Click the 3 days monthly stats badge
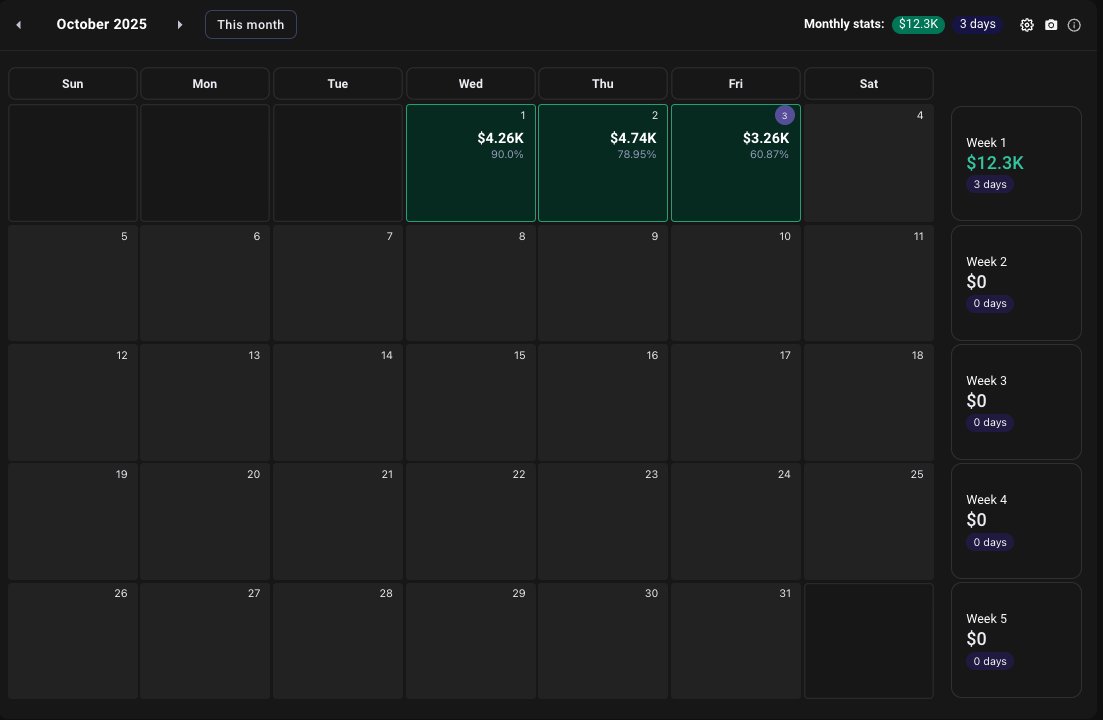Viewport: 1103px width, 720px height. pyautogui.click(x=978, y=24)
